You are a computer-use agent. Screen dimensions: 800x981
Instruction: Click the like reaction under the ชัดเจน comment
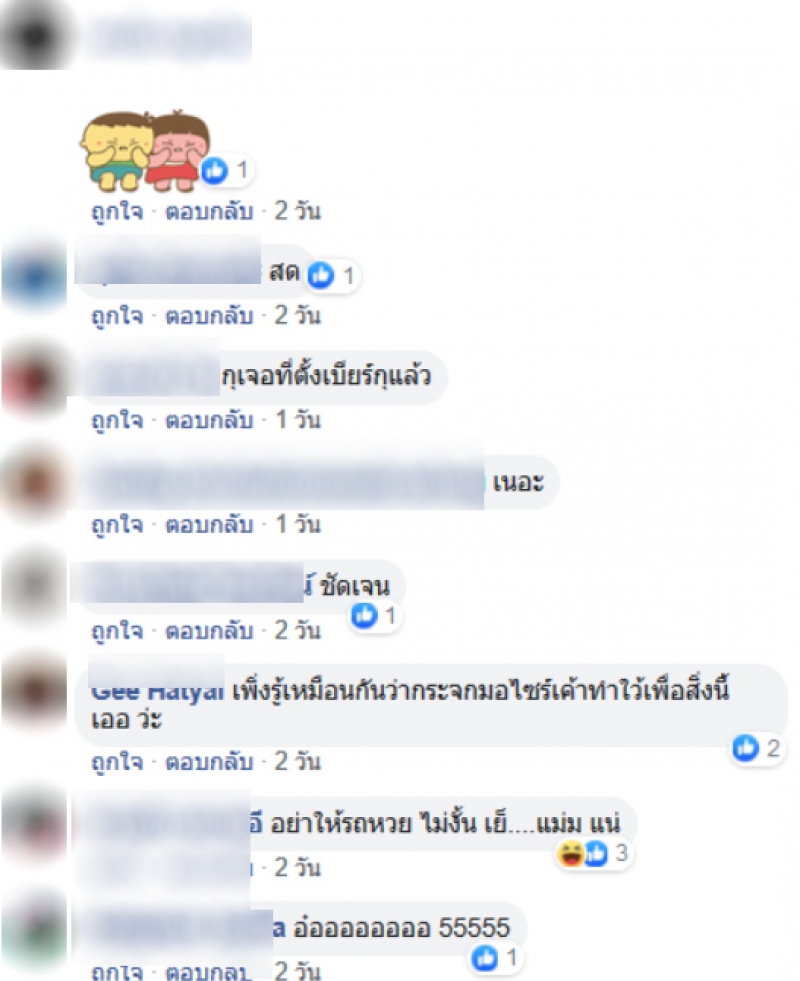[x=374, y=616]
